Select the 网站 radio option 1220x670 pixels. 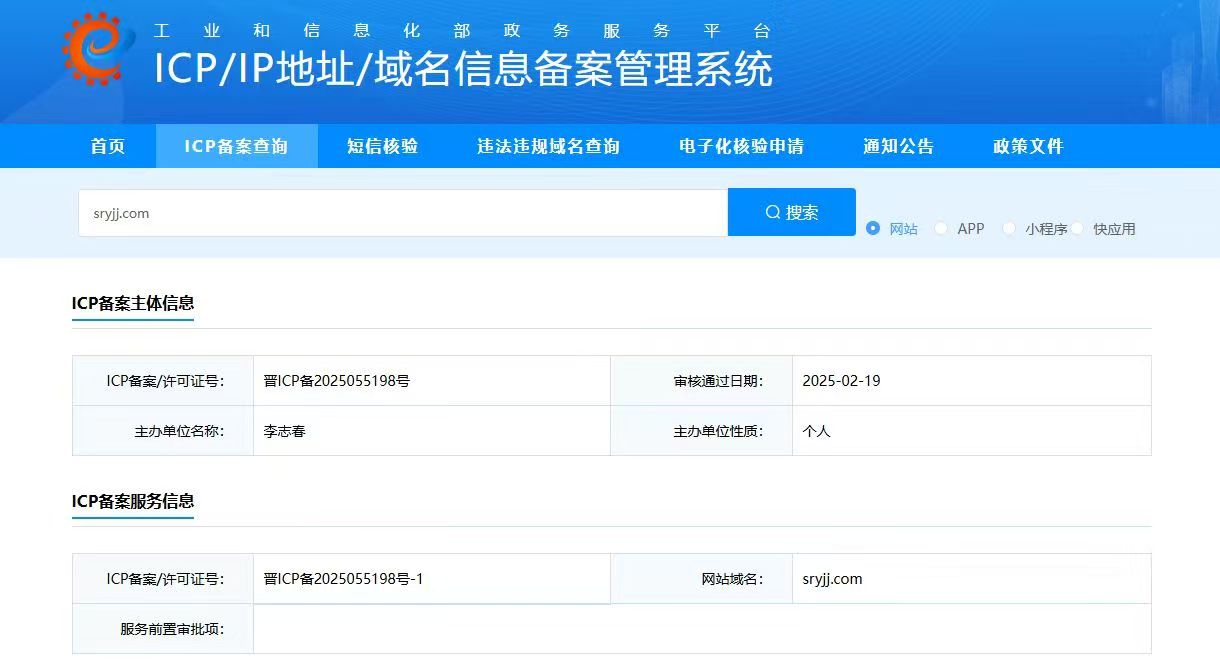click(873, 228)
